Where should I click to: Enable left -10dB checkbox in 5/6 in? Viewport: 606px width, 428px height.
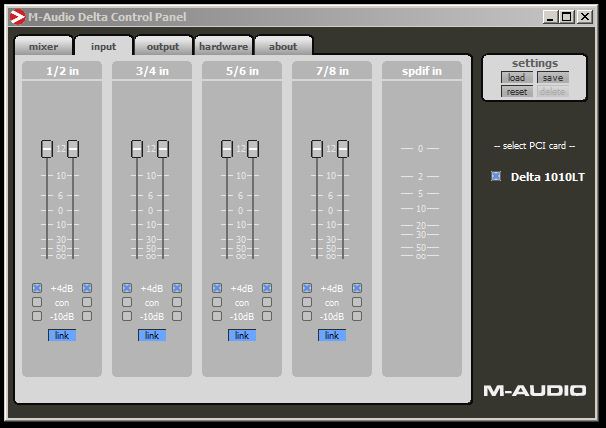(217, 316)
